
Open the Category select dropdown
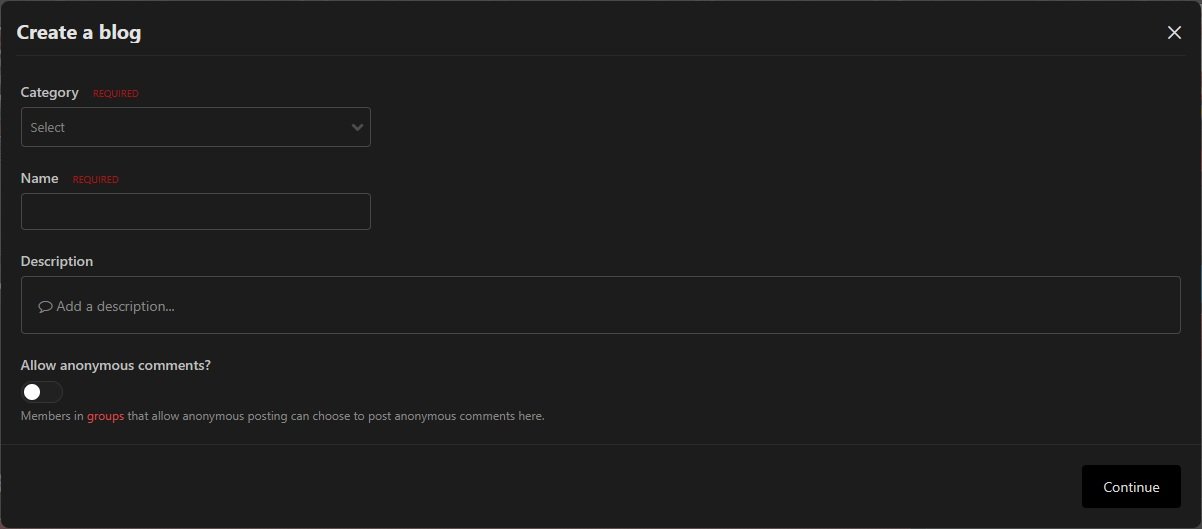[195, 127]
